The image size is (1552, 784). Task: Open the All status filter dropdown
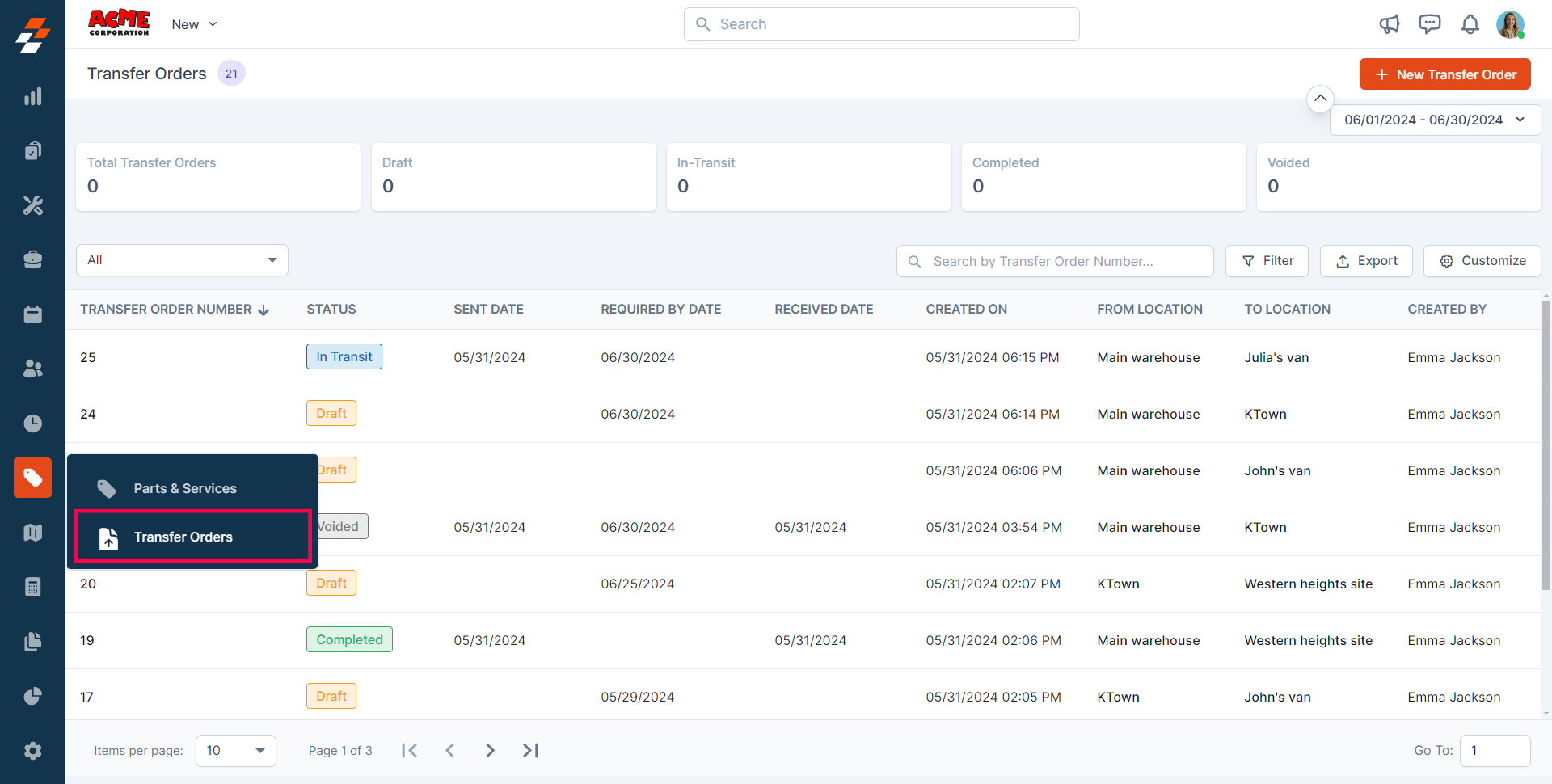pyautogui.click(x=182, y=260)
